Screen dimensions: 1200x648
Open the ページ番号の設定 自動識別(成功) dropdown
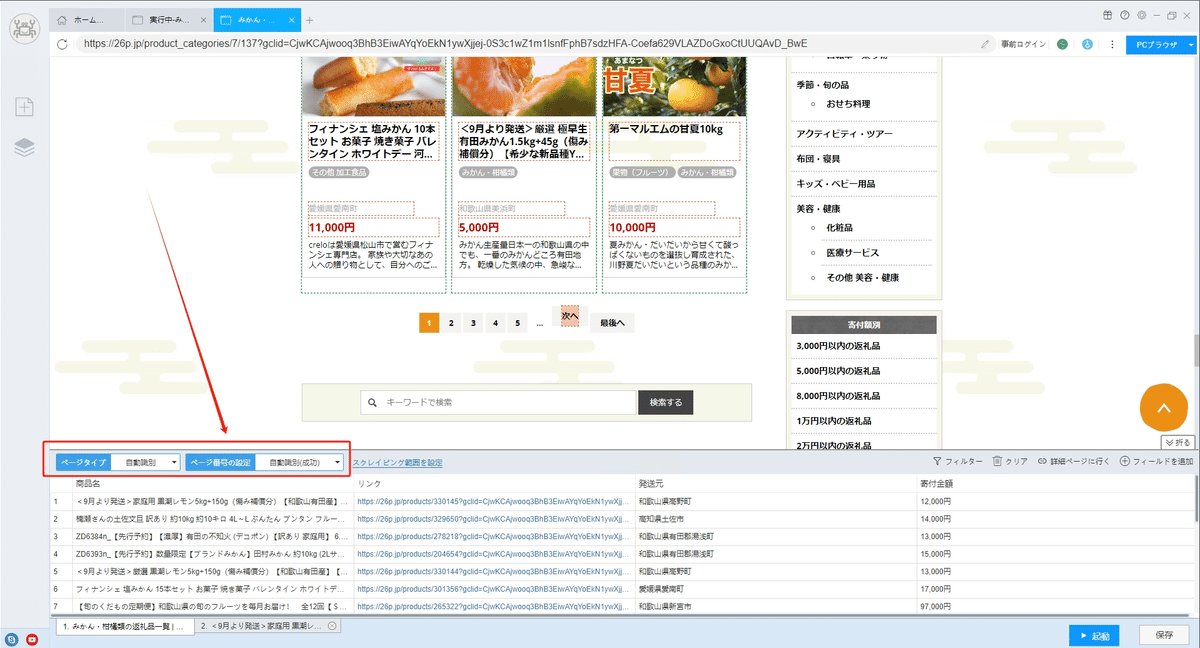(x=300, y=462)
